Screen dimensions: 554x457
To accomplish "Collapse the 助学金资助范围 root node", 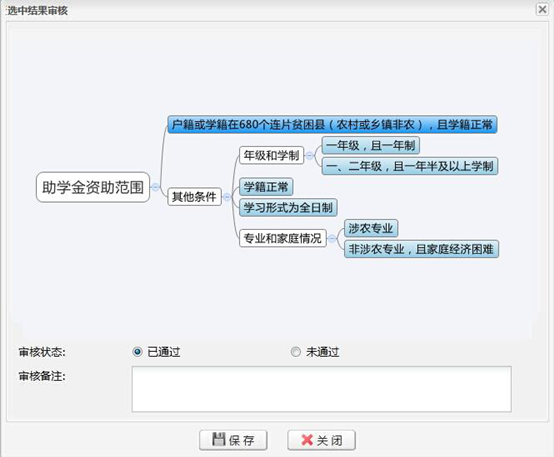I will pyautogui.click(x=155, y=187).
